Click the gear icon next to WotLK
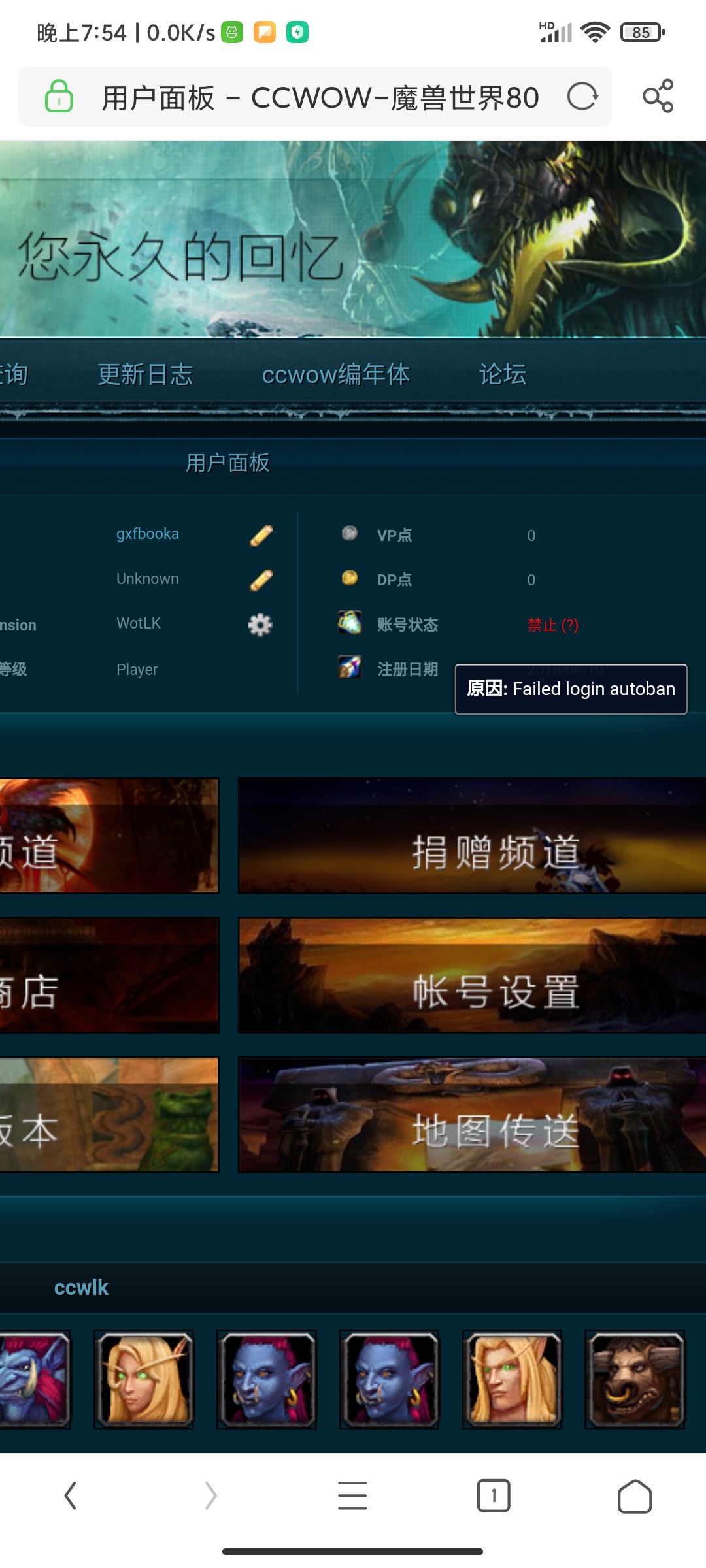 [260, 625]
